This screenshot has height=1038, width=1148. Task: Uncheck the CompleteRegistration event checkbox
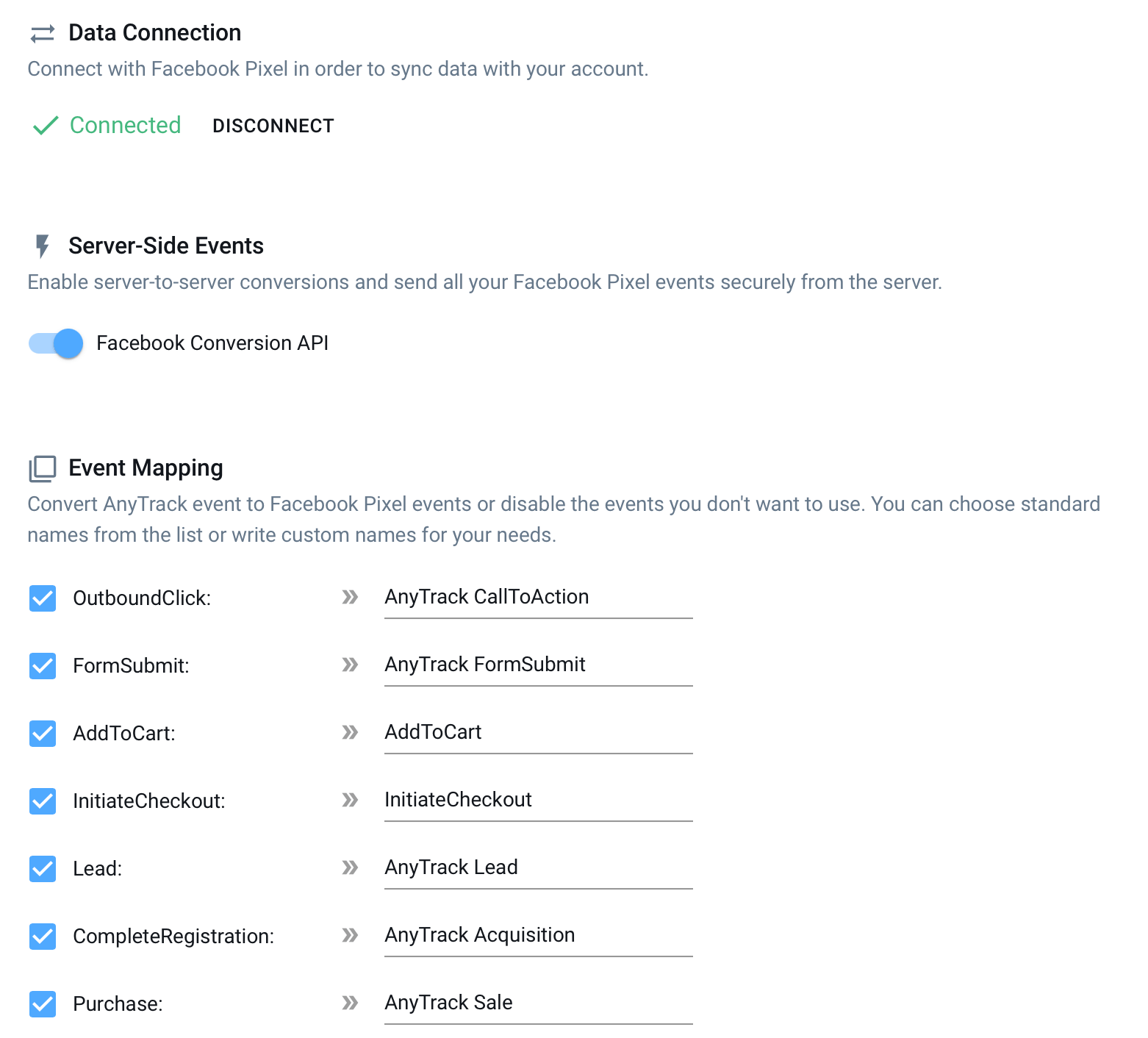coord(43,937)
